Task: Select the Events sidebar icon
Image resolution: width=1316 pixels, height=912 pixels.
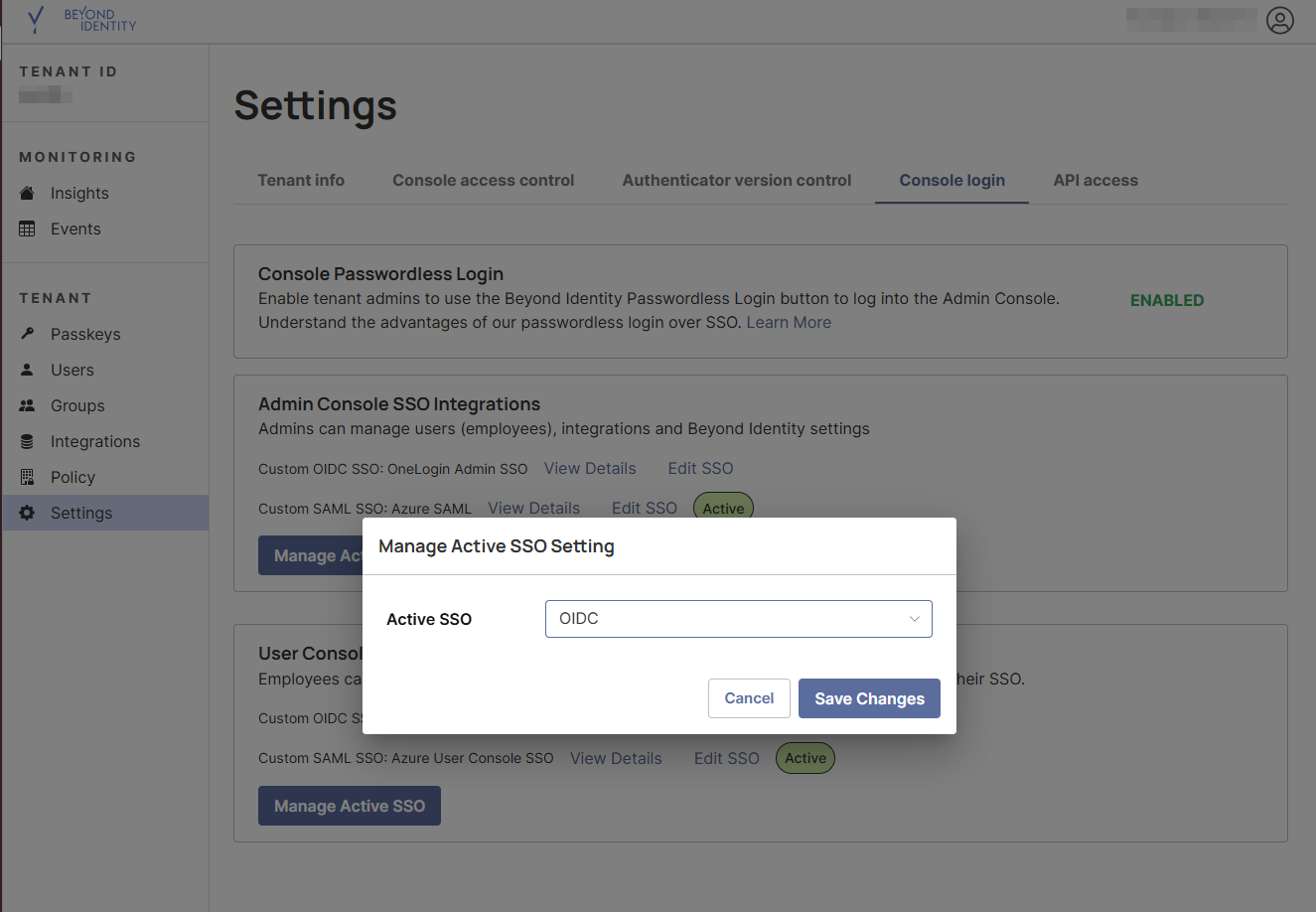Action: [74, 228]
